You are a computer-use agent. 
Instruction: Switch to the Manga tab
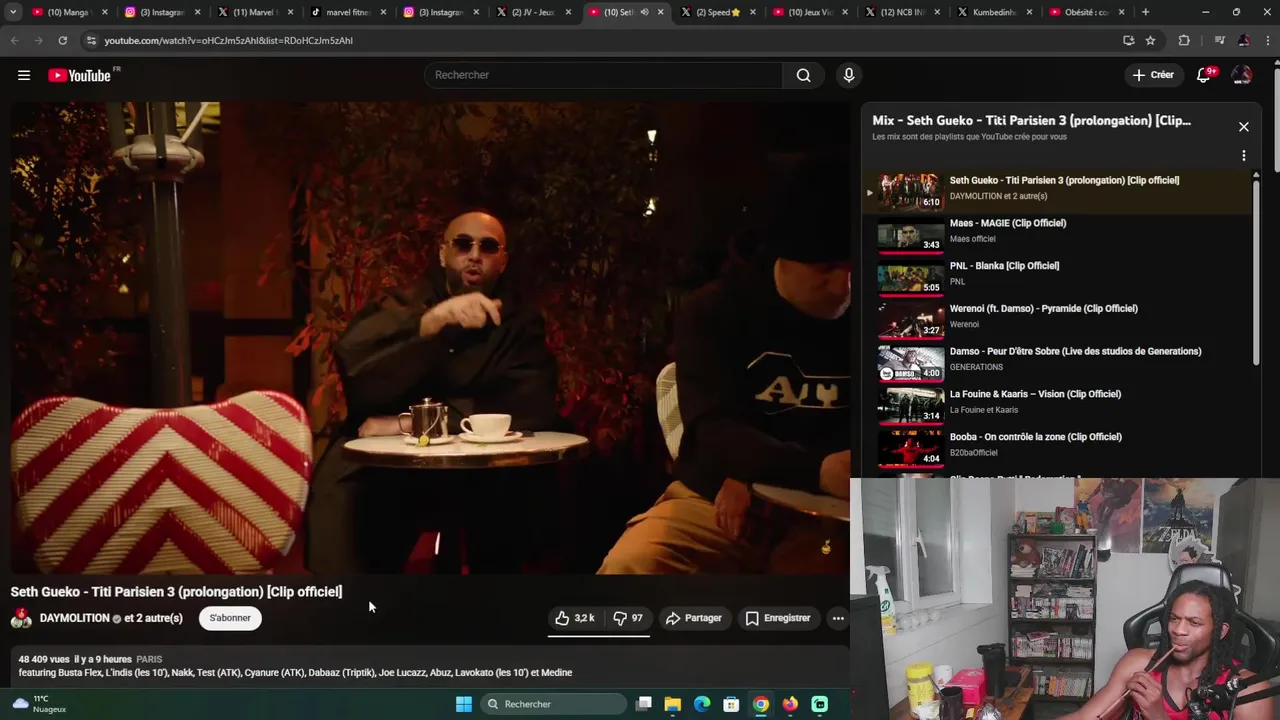[67, 12]
